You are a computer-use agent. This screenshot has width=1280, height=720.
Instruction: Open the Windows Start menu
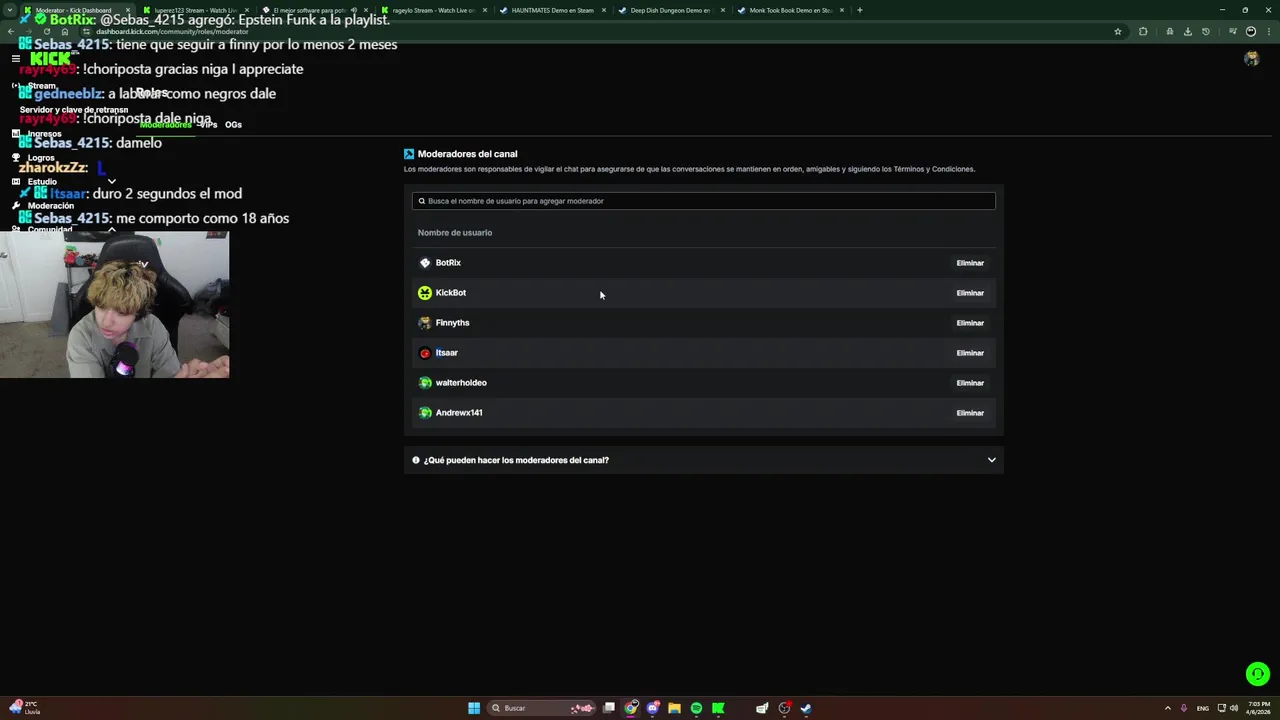474,708
